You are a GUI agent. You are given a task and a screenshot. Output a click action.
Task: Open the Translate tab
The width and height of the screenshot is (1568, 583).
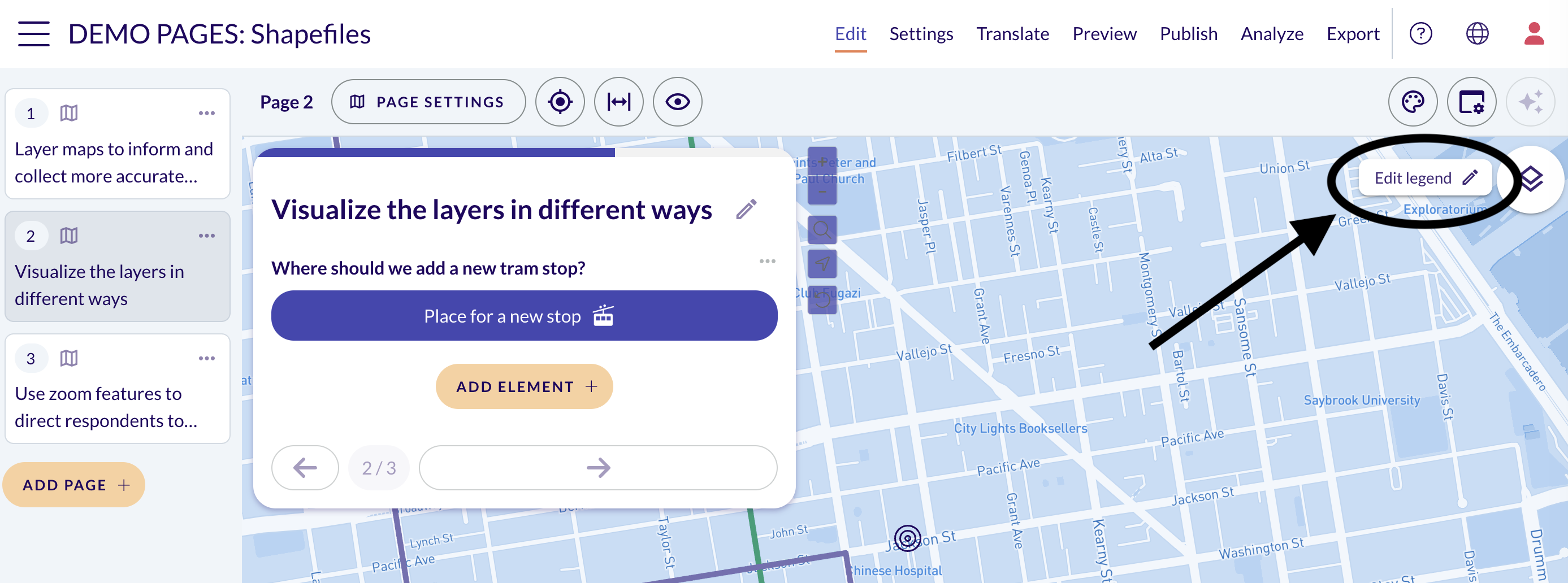coord(1012,33)
